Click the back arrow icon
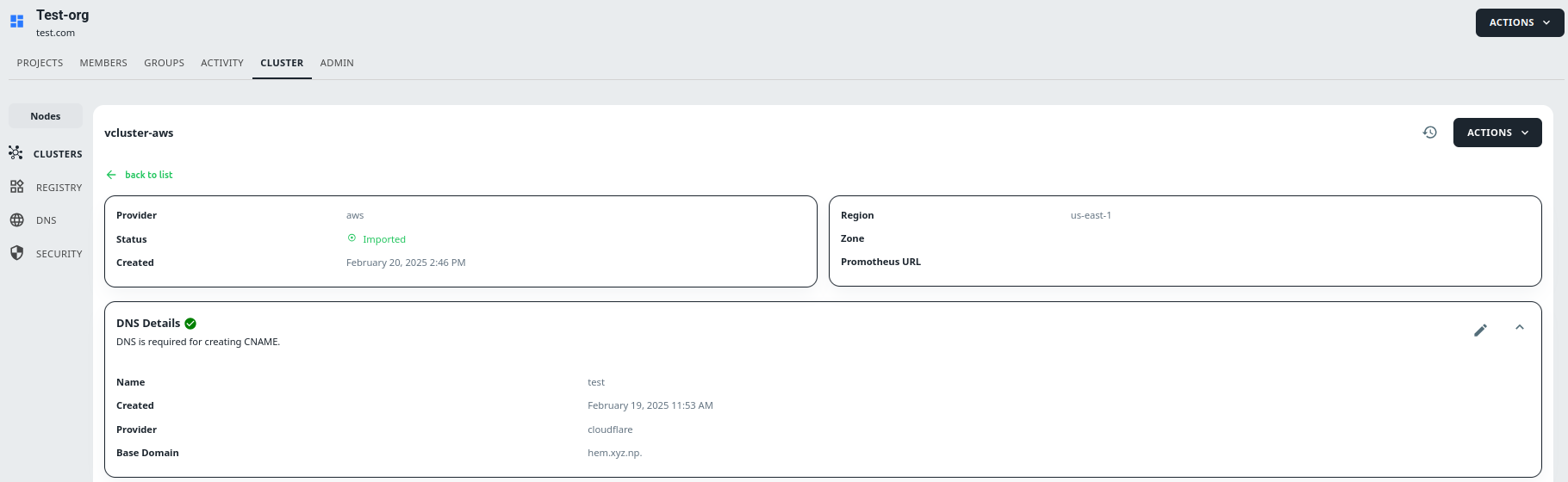This screenshot has height=482, width=1568. (111, 175)
